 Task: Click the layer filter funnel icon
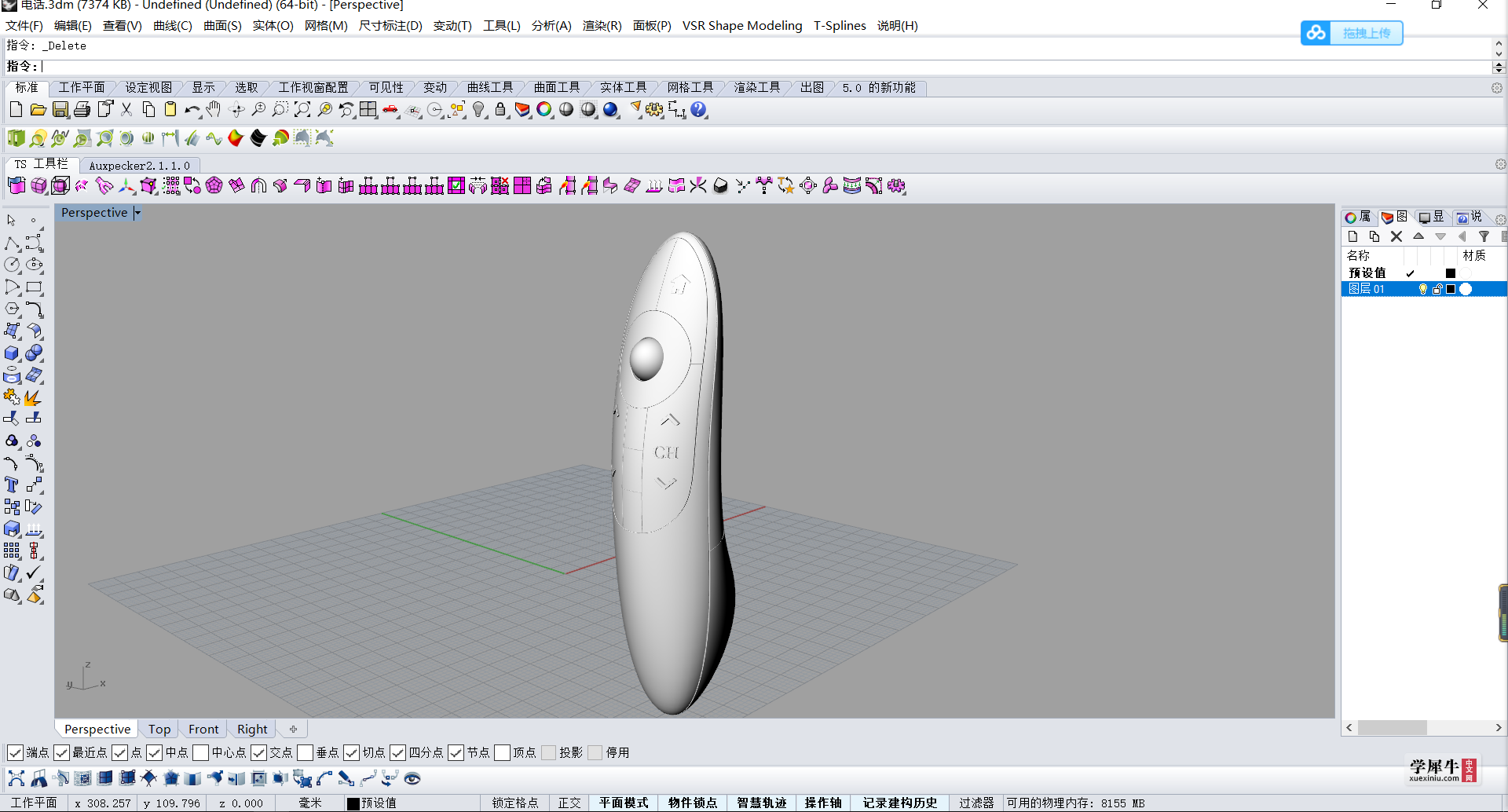pos(1484,236)
